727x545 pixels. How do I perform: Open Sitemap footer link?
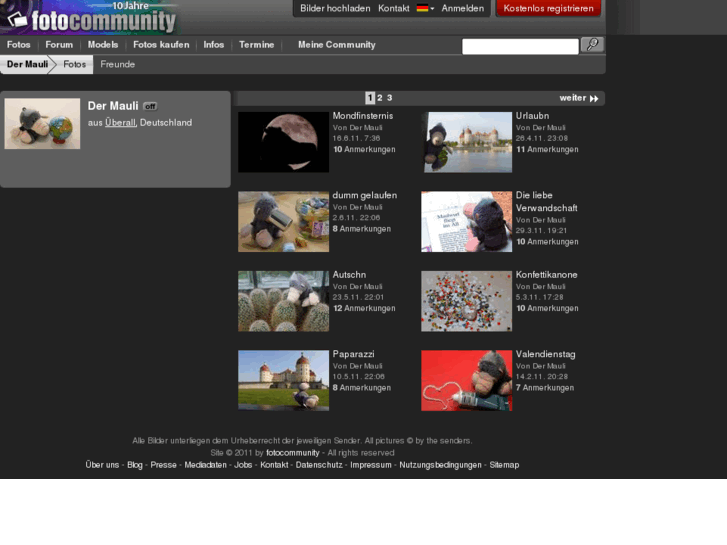(x=504, y=465)
